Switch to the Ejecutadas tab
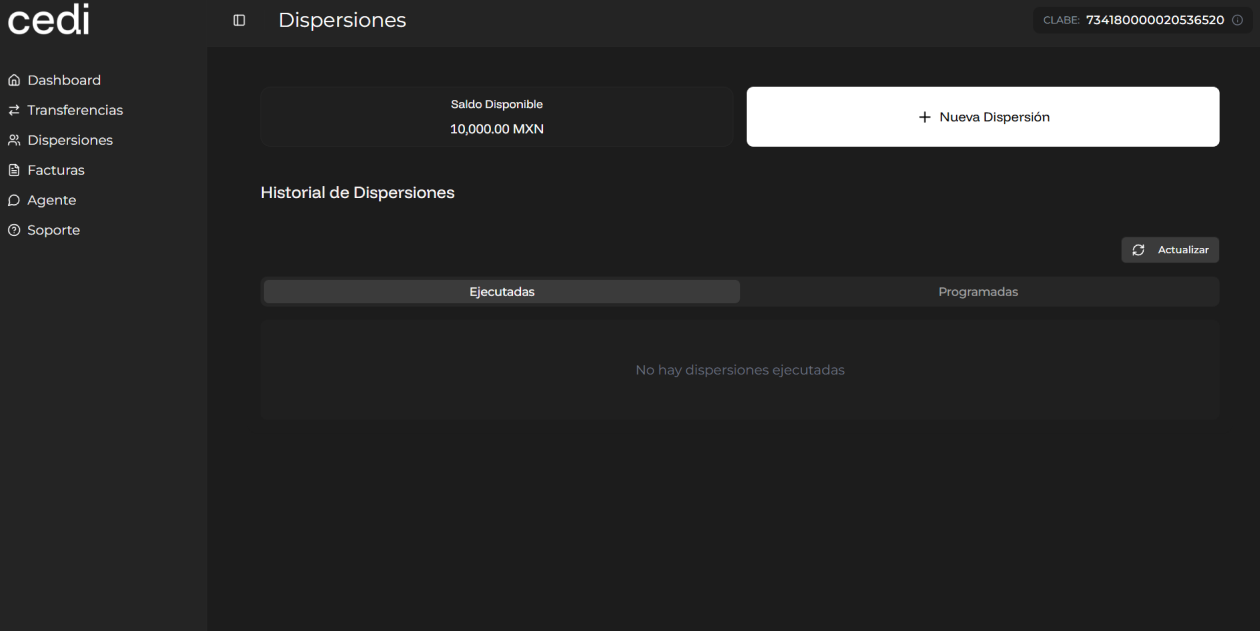The width and height of the screenshot is (1260, 631). click(x=502, y=292)
